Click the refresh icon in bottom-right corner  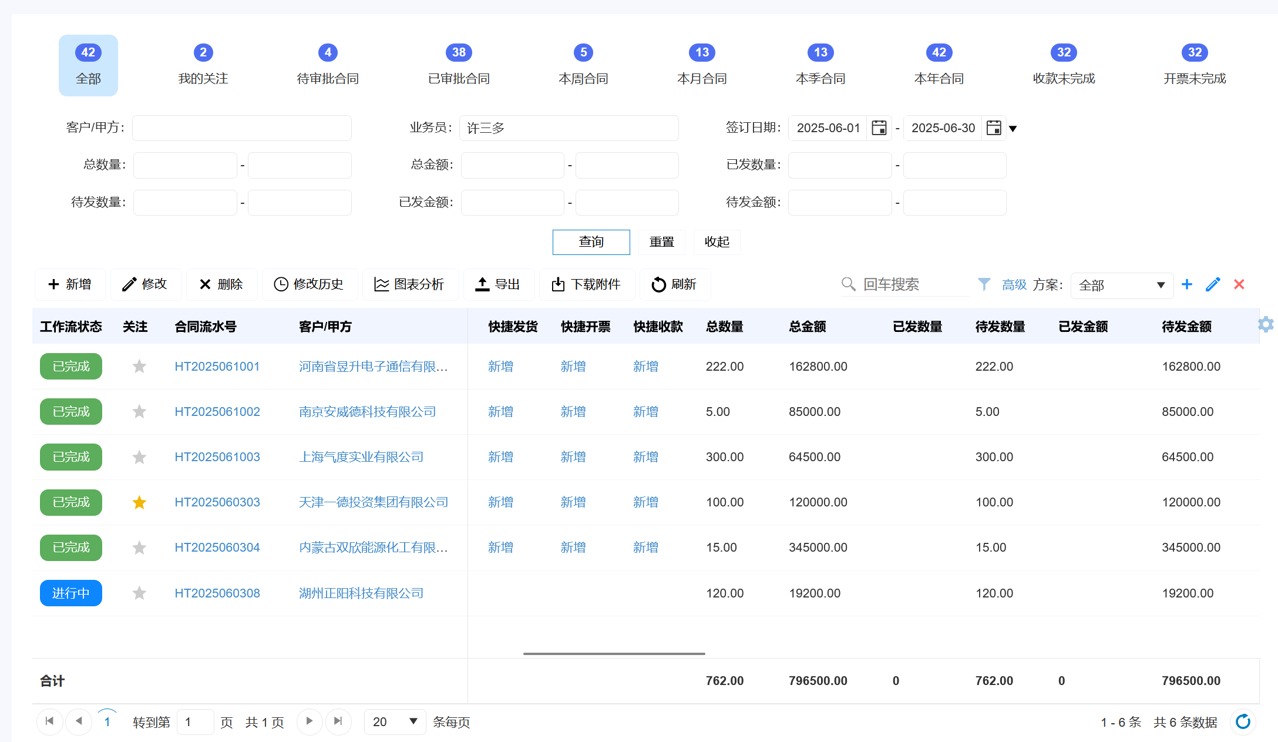[x=1243, y=722]
